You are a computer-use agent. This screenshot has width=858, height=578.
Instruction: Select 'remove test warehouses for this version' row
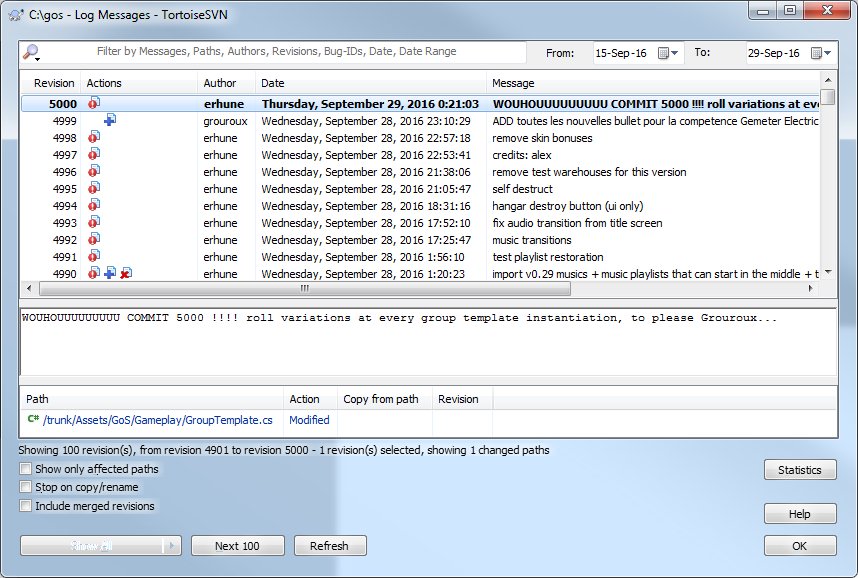420,172
